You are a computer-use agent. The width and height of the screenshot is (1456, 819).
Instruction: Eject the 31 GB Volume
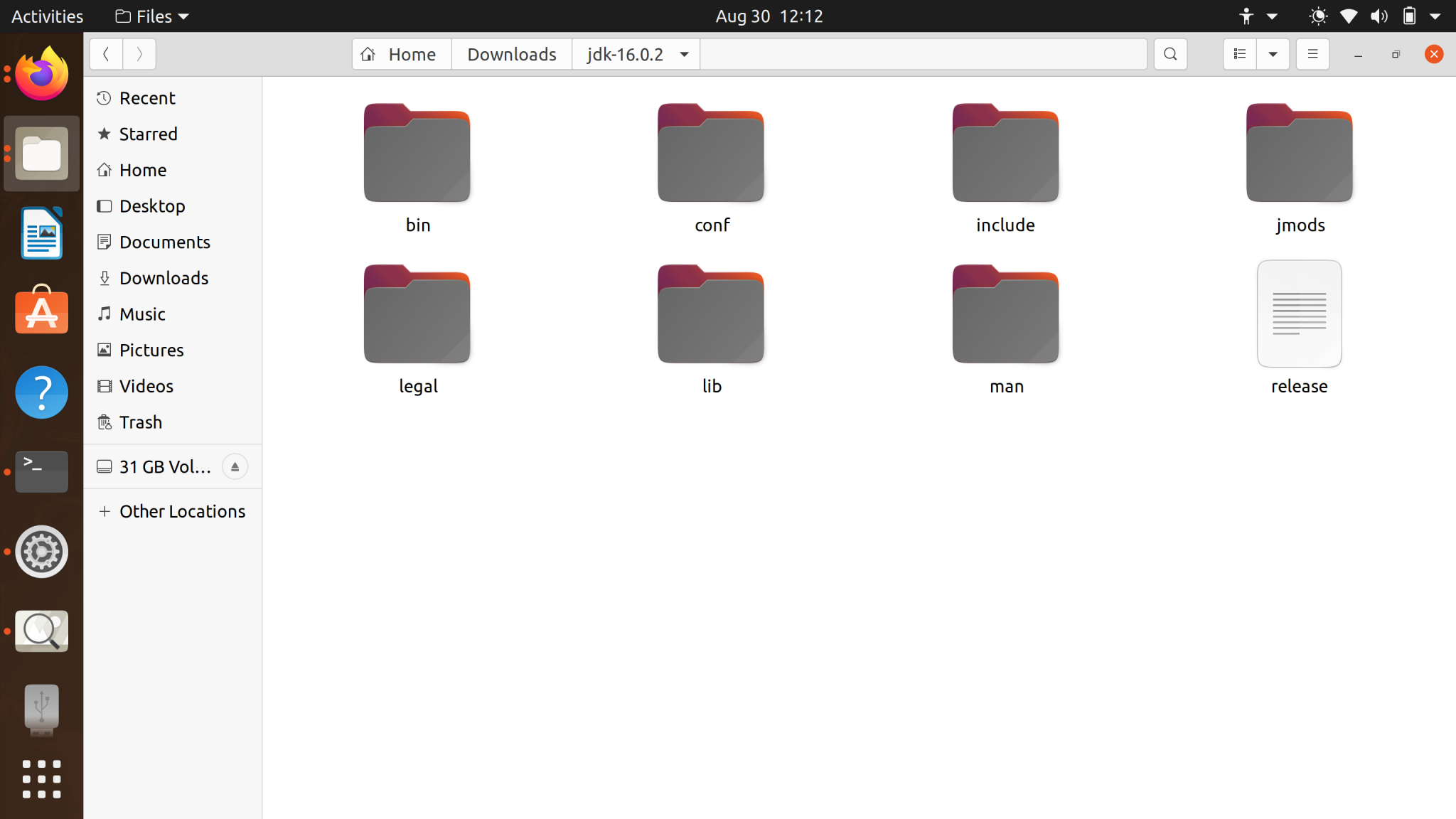pyautogui.click(x=235, y=467)
